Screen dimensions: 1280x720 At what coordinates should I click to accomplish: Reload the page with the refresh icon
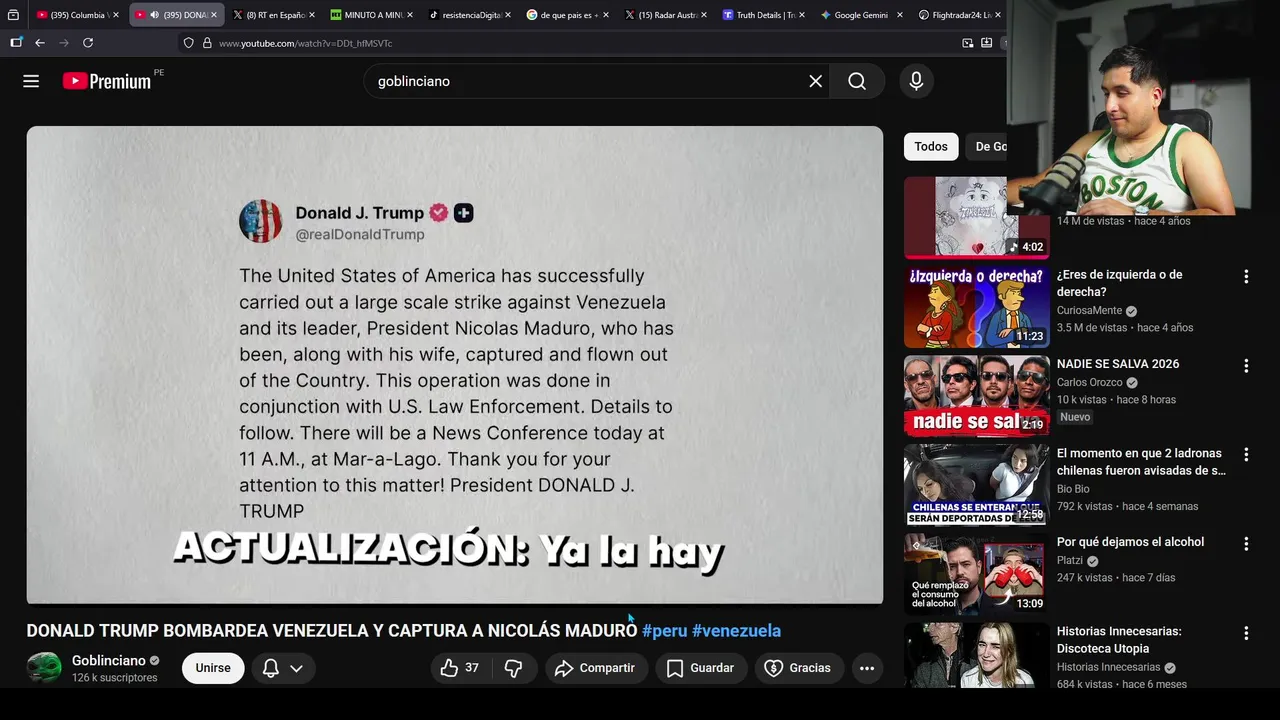tap(88, 43)
